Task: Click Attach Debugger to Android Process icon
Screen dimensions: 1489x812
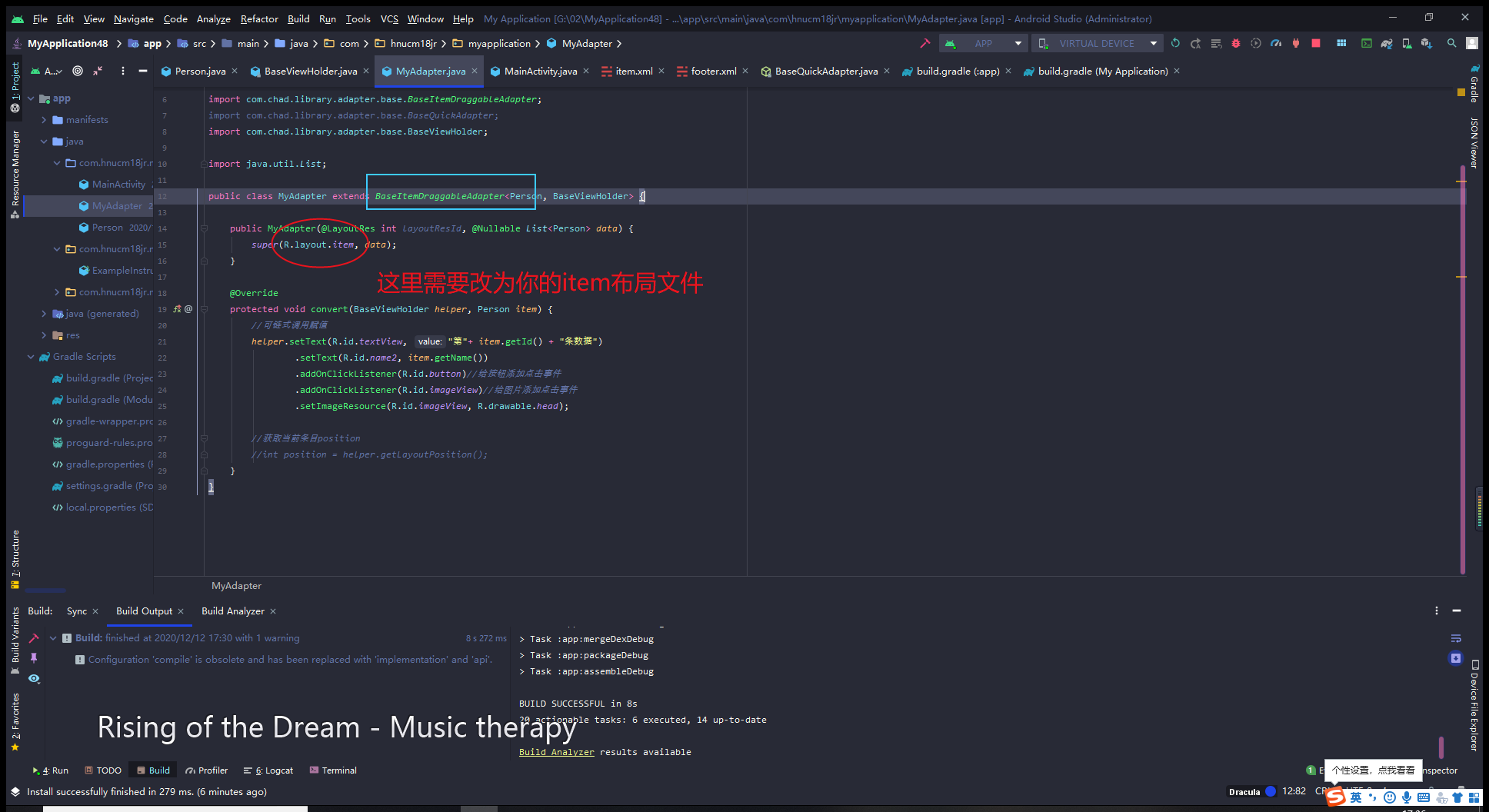Action: pyautogui.click(x=1296, y=43)
